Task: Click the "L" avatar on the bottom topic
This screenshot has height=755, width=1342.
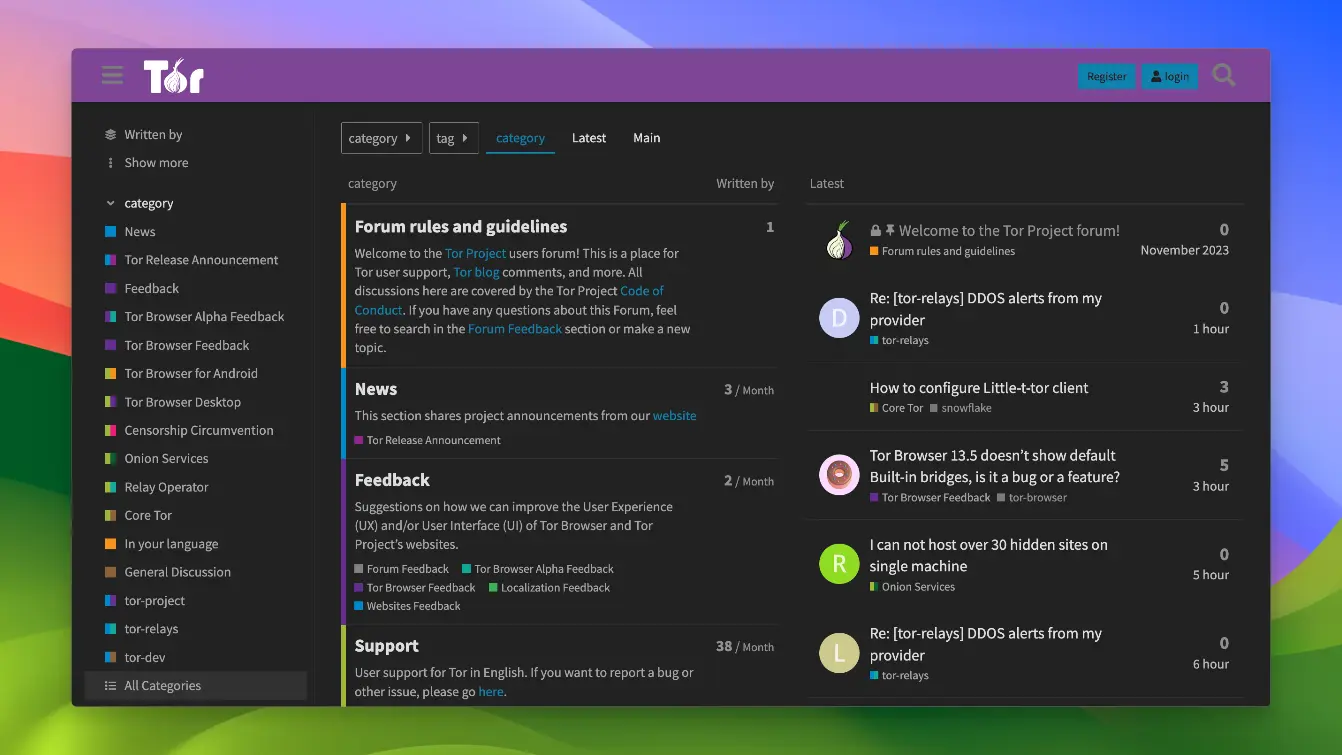Action: [839, 652]
